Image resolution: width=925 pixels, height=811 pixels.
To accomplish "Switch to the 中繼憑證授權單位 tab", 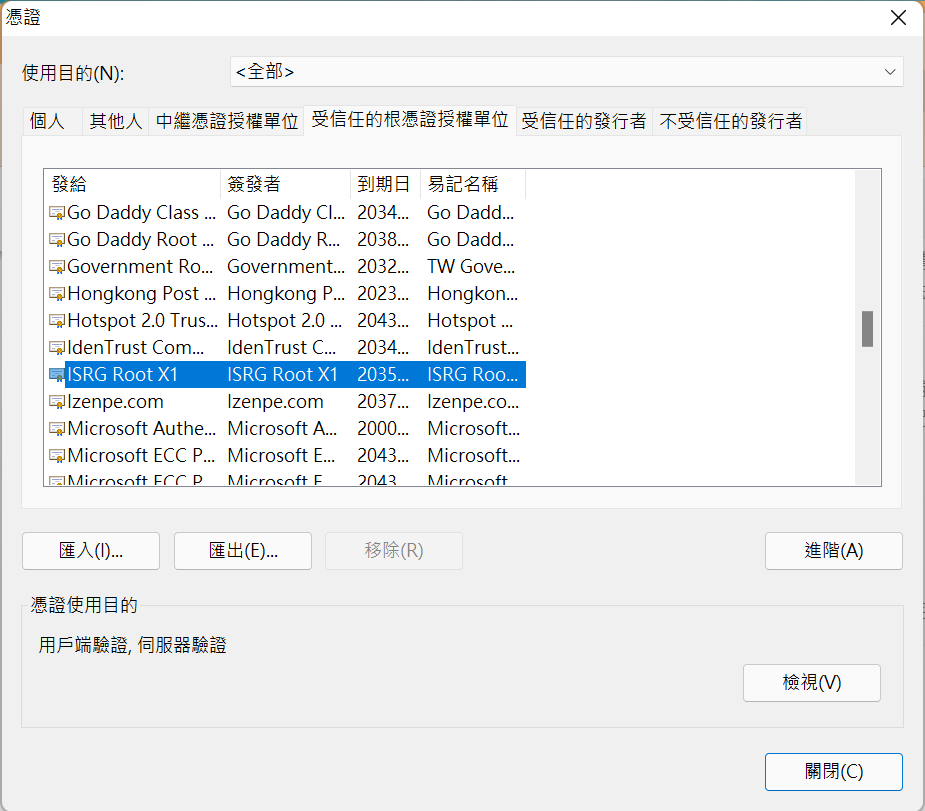I will (227, 122).
